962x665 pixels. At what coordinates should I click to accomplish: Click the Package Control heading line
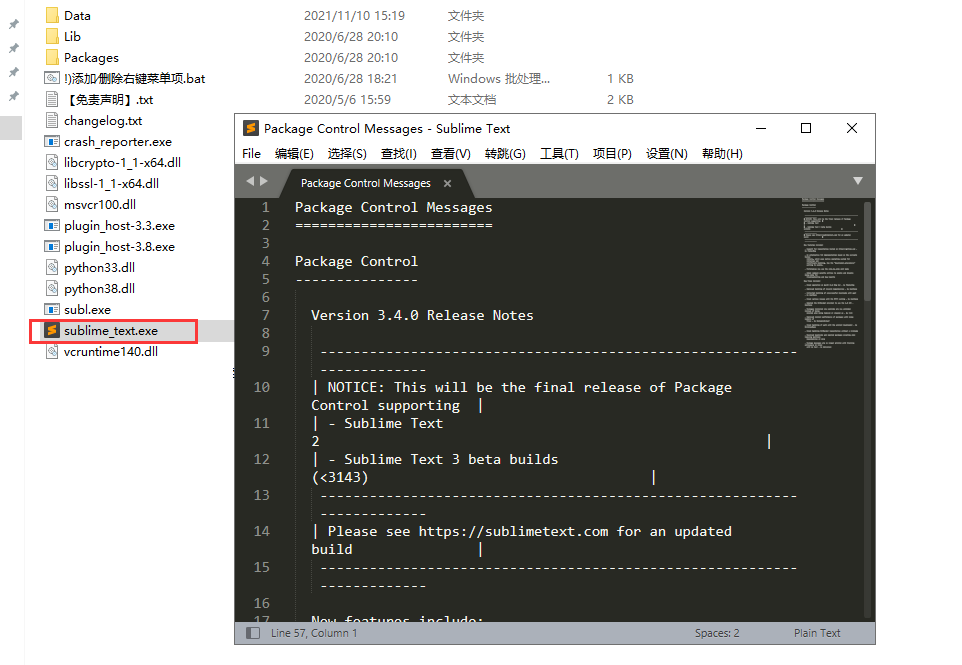(356, 261)
